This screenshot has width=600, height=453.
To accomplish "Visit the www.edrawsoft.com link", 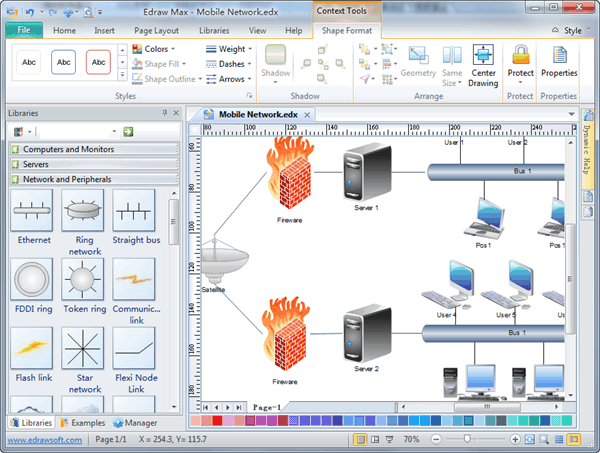I will pyautogui.click(x=45, y=440).
